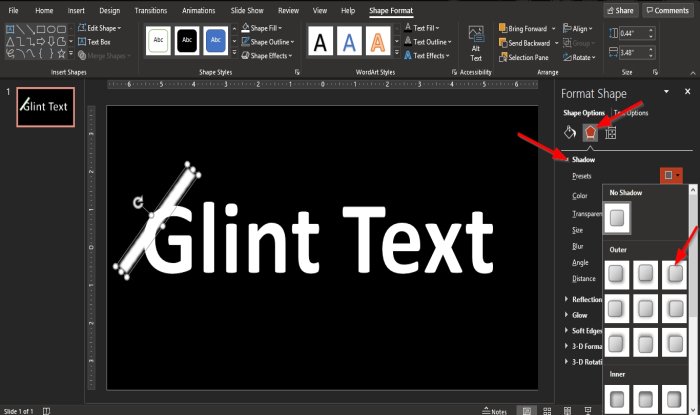Image resolution: width=700 pixels, height=415 pixels.
Task: Open the Fill & Line paint bucket tab
Action: [x=569, y=132]
